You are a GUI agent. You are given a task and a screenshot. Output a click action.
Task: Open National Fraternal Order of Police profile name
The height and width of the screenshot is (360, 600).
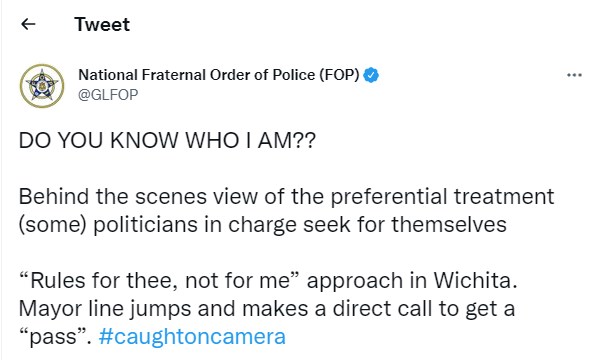(219, 75)
